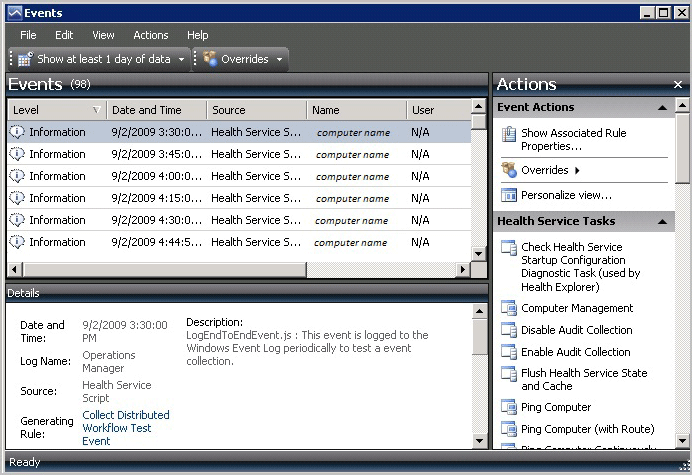Collapse the Event Actions section
The width and height of the screenshot is (692, 475).
(x=662, y=108)
